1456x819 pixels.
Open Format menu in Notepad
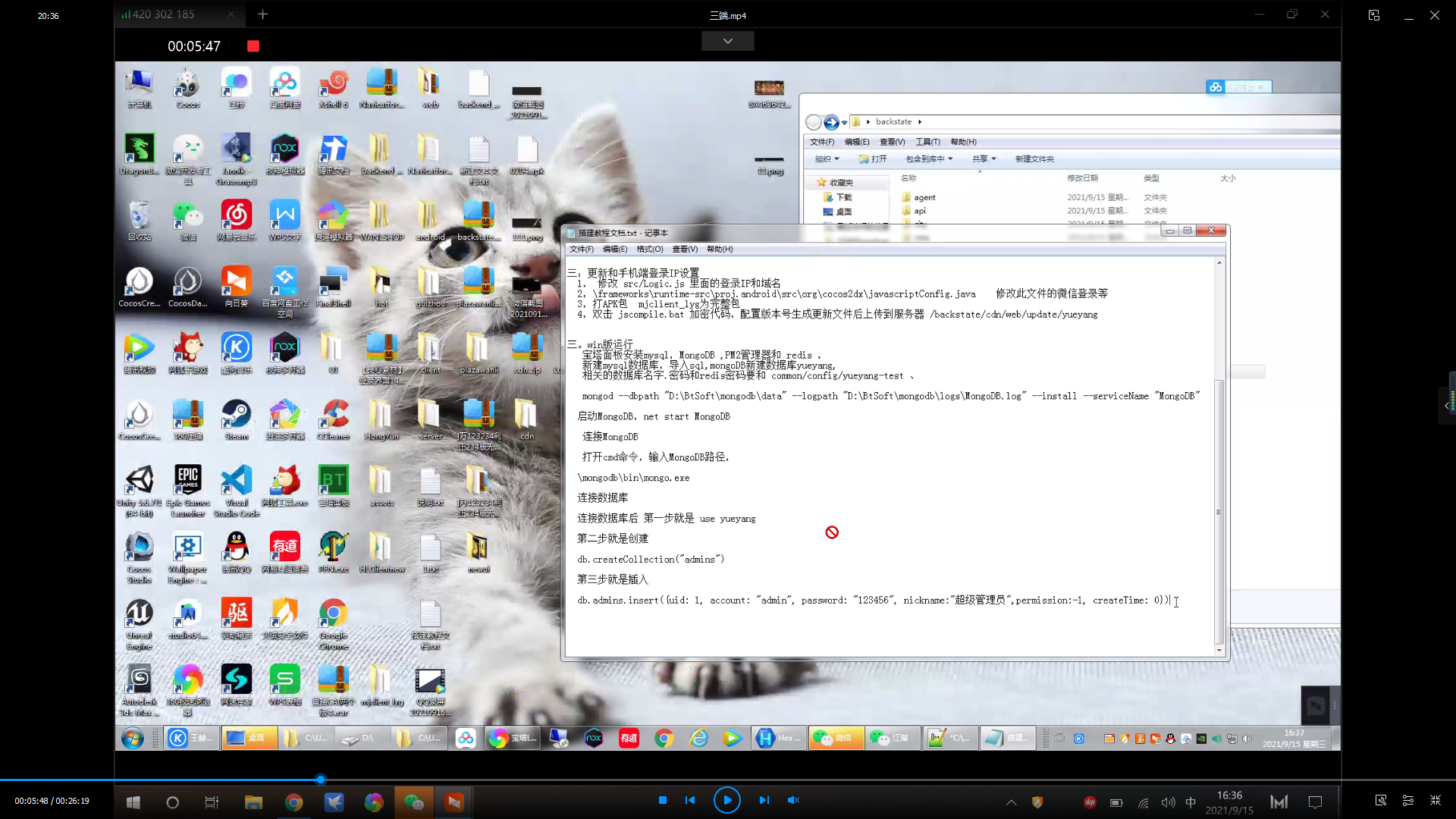(650, 249)
